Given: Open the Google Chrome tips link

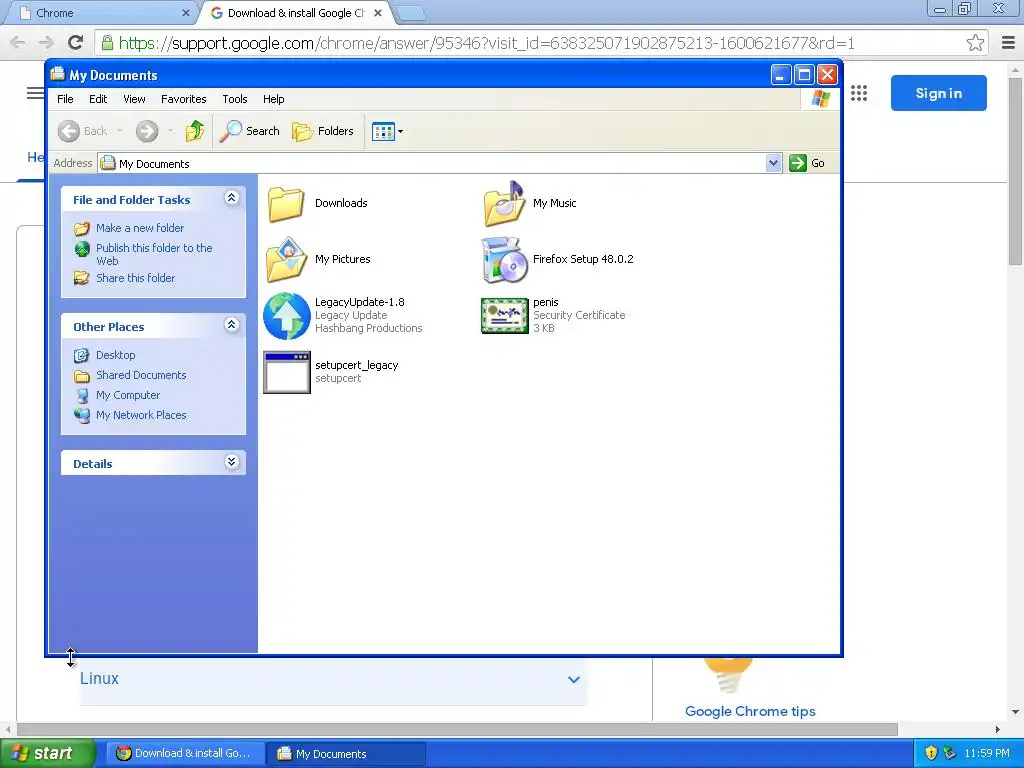Looking at the screenshot, I should tap(750, 711).
